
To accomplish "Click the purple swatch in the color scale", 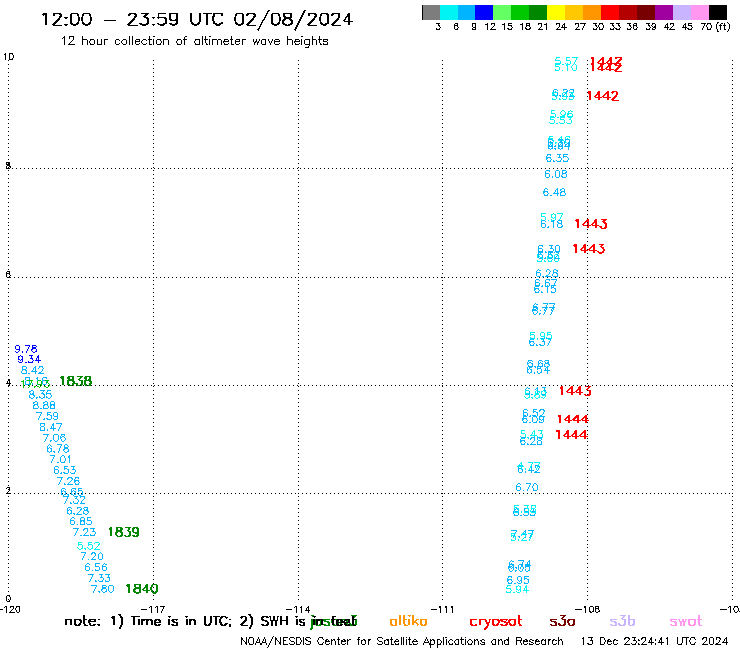I will coord(664,12).
